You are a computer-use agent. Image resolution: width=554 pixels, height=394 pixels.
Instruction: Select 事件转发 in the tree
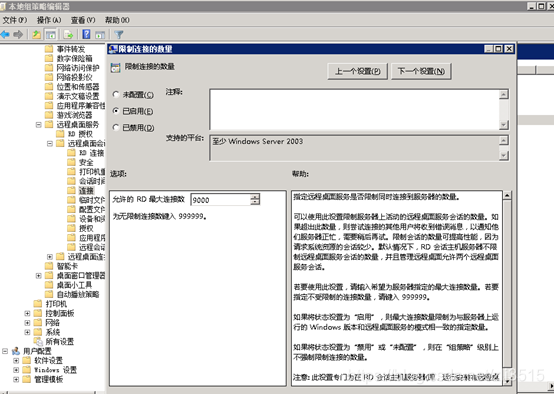click(71, 49)
